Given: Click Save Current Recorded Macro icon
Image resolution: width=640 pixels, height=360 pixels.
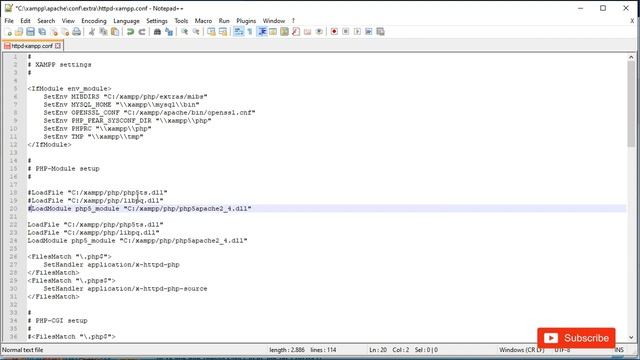Looking at the screenshot, I should (x=380, y=32).
